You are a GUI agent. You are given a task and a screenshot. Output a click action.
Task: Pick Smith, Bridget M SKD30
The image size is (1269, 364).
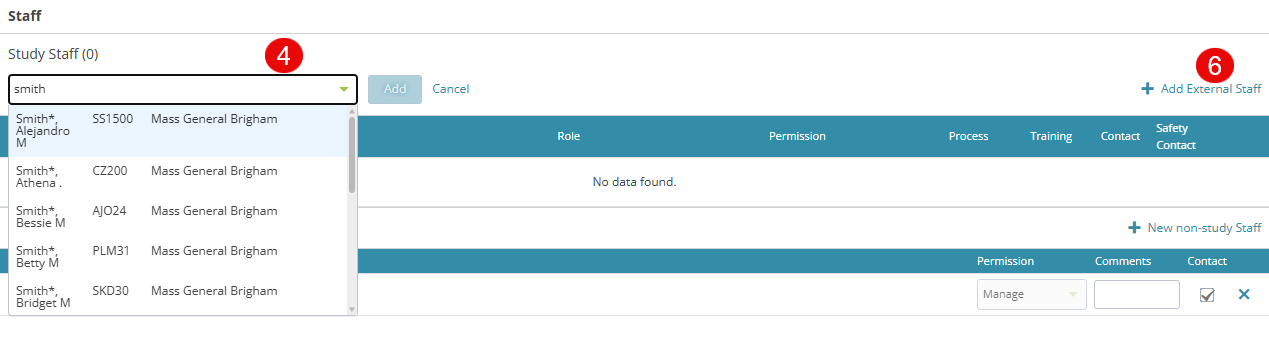(179, 296)
